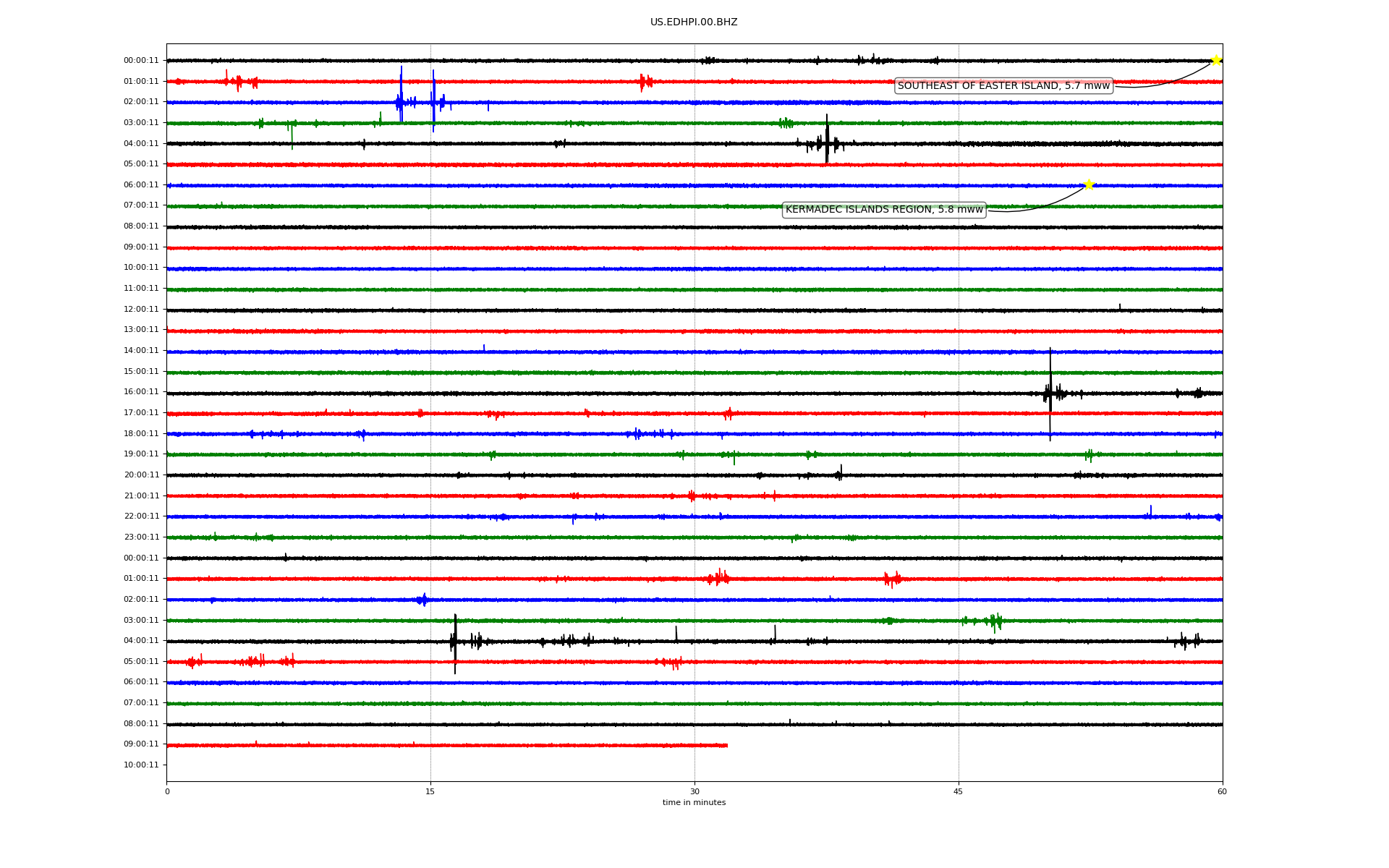Click the 12:00:11 trace time label

point(141,310)
